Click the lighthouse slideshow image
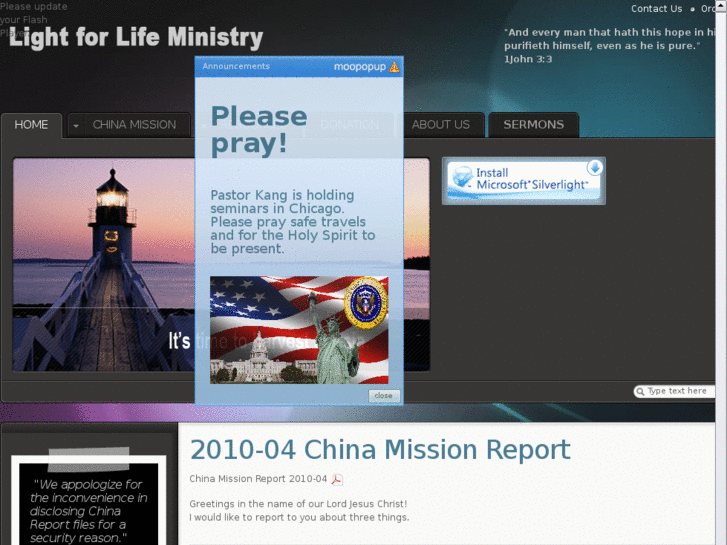Screen dimensions: 727x545 tap(104, 264)
